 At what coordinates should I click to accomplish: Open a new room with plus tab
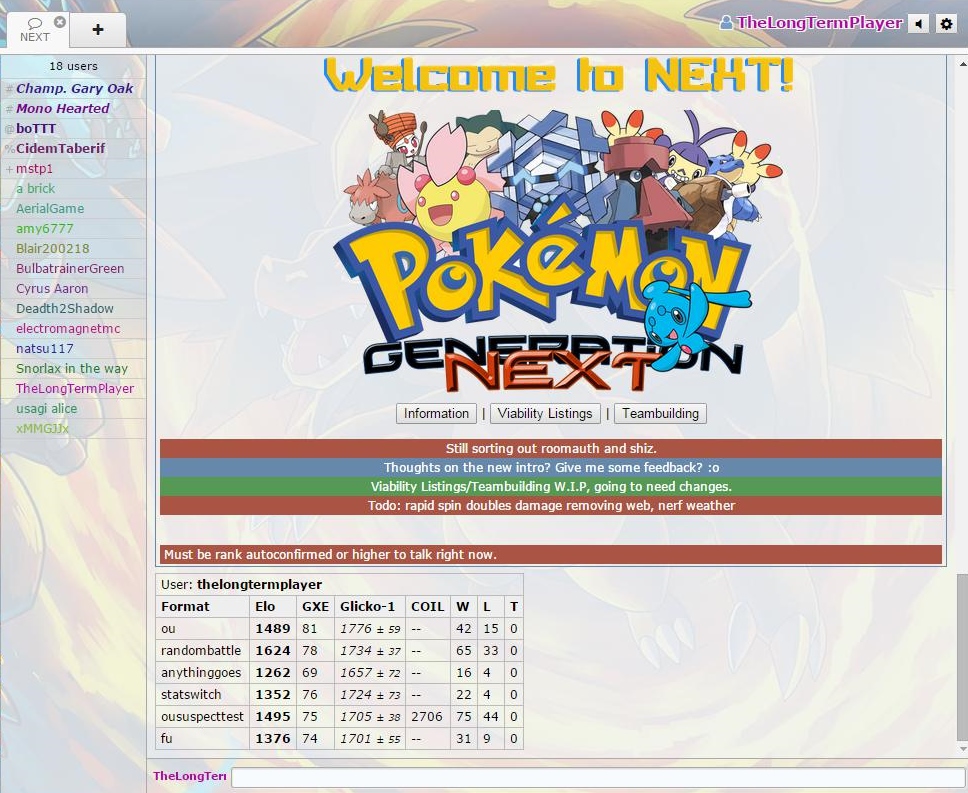[x=98, y=30]
